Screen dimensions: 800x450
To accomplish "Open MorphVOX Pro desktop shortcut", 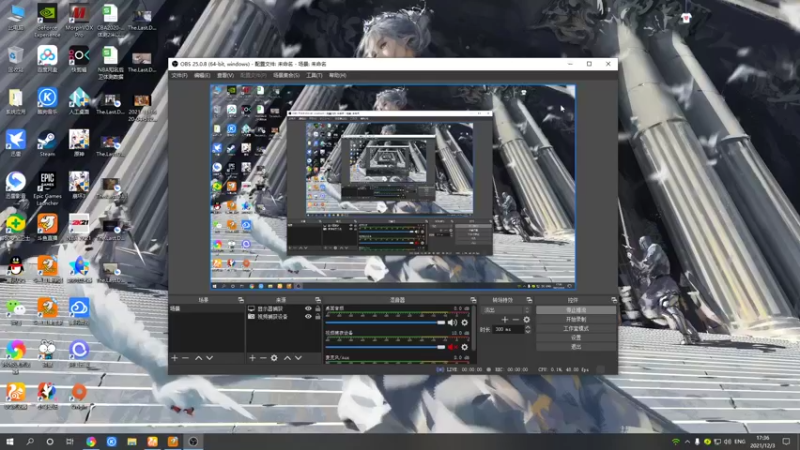I will pyautogui.click(x=79, y=20).
